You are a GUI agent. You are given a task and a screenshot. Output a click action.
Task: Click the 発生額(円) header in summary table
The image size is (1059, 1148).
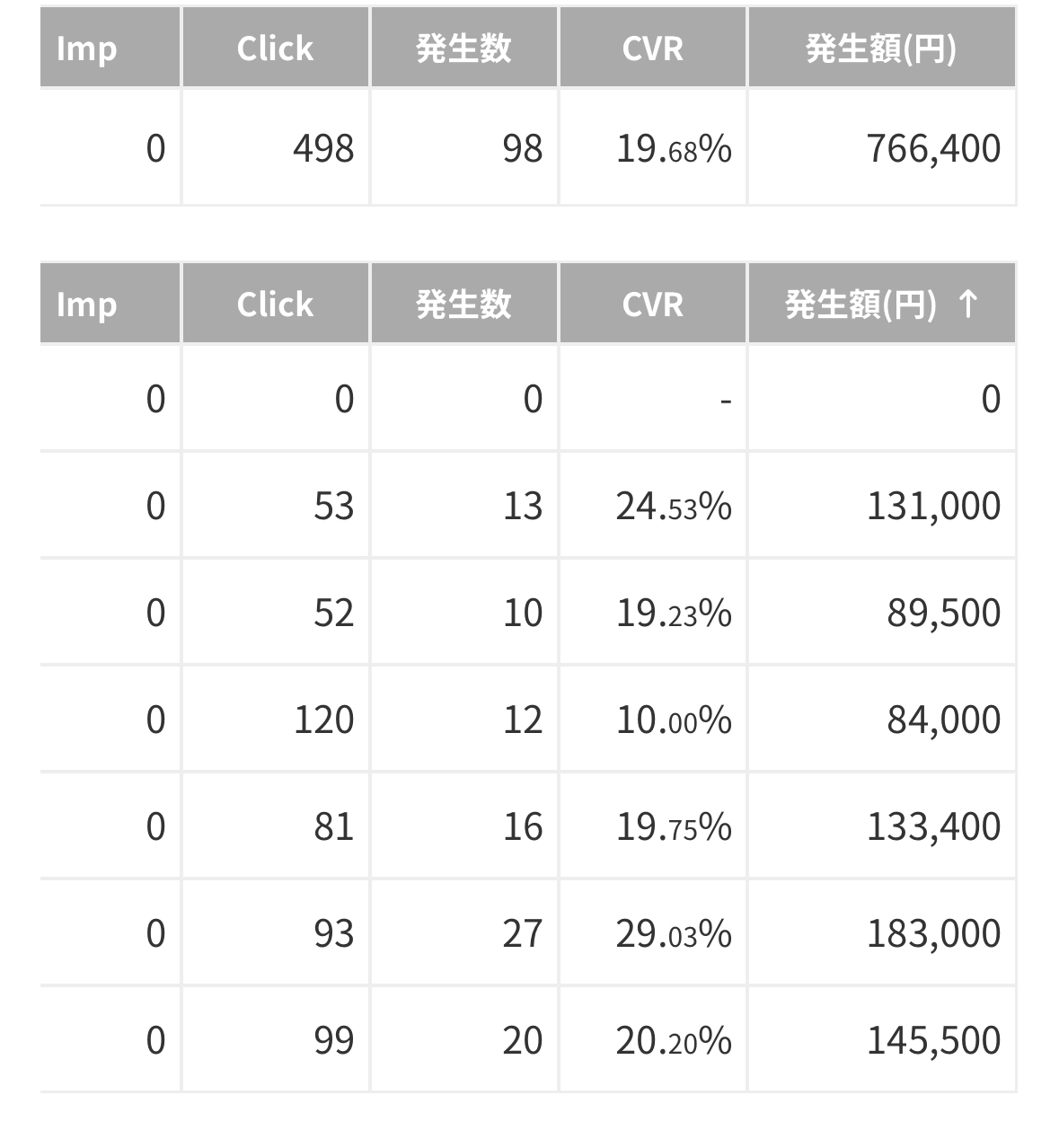(x=881, y=49)
